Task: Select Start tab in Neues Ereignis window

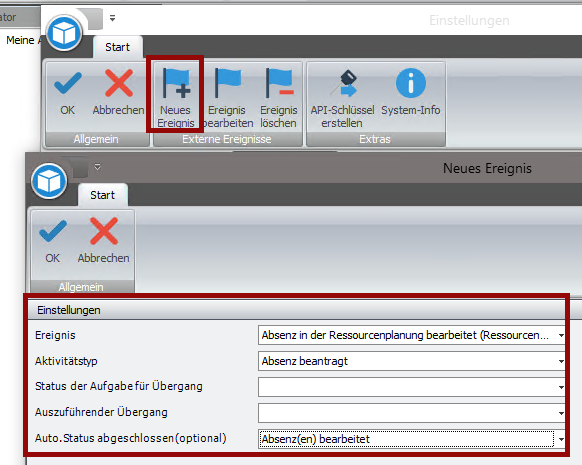Action: pos(102,195)
